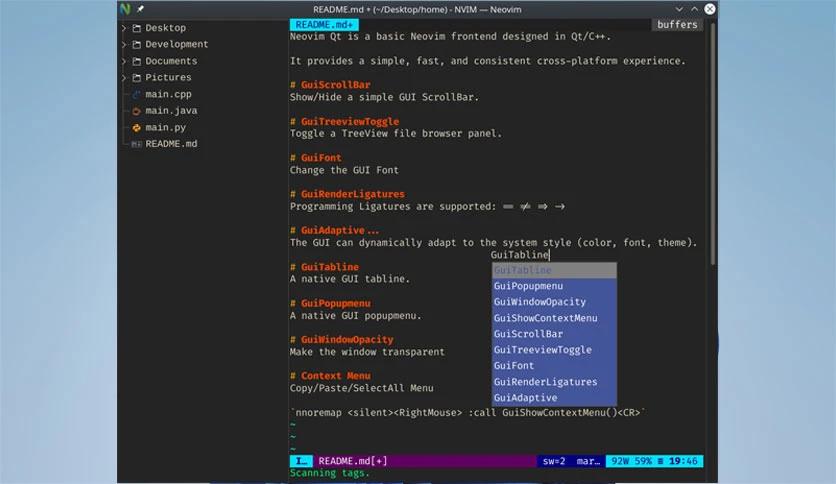
Task: Click the Python icon beside main.py
Action: 136,127
